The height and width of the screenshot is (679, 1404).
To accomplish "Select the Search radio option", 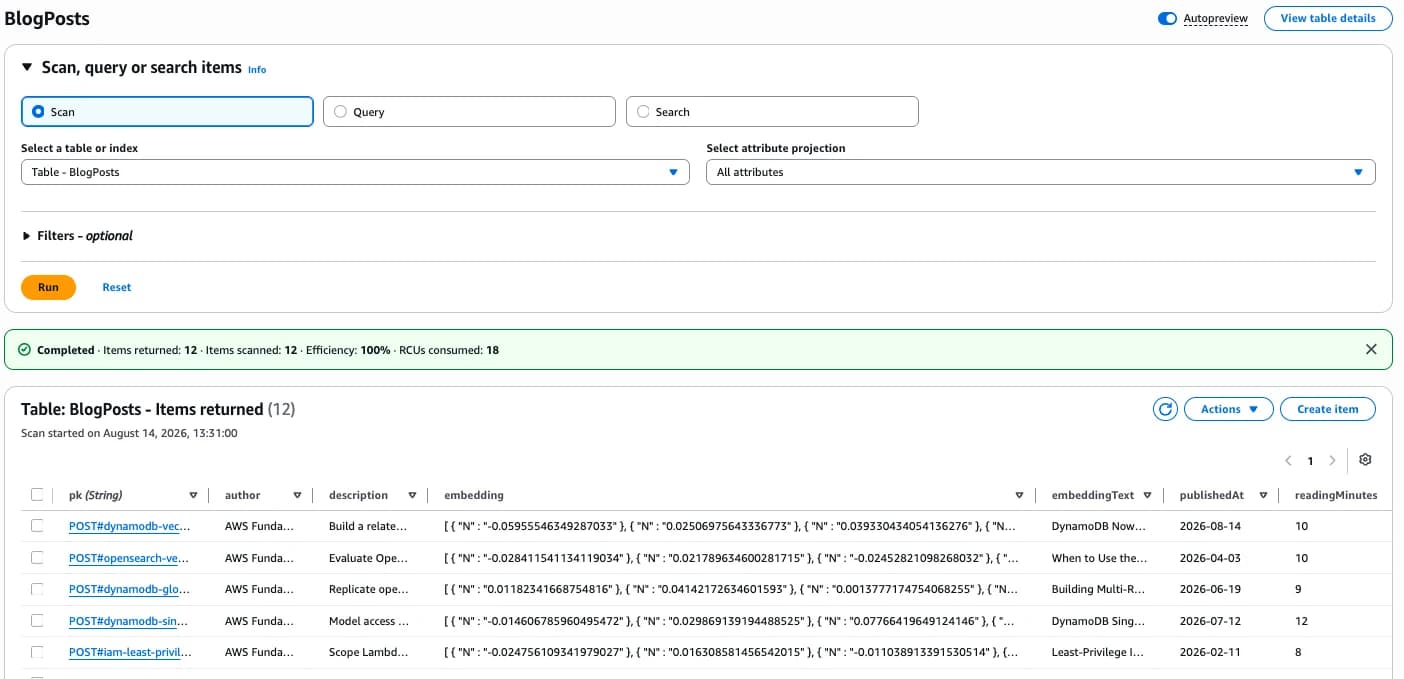I will coord(772,112).
